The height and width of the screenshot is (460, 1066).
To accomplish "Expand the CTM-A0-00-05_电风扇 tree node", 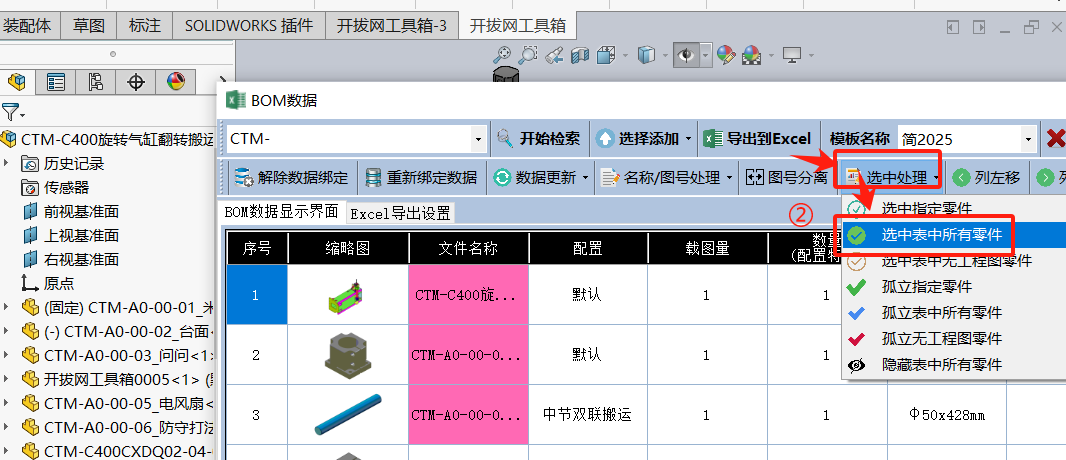I will (x=7, y=403).
